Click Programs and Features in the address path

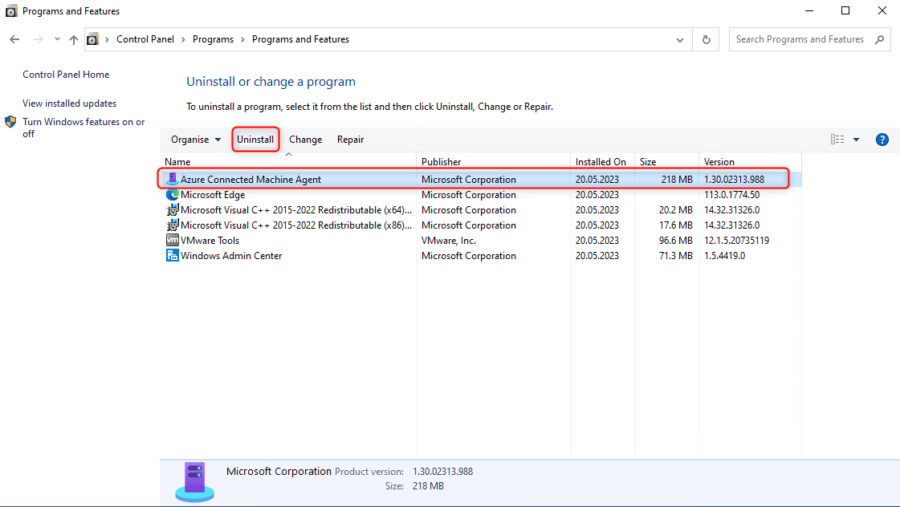[x=301, y=39]
